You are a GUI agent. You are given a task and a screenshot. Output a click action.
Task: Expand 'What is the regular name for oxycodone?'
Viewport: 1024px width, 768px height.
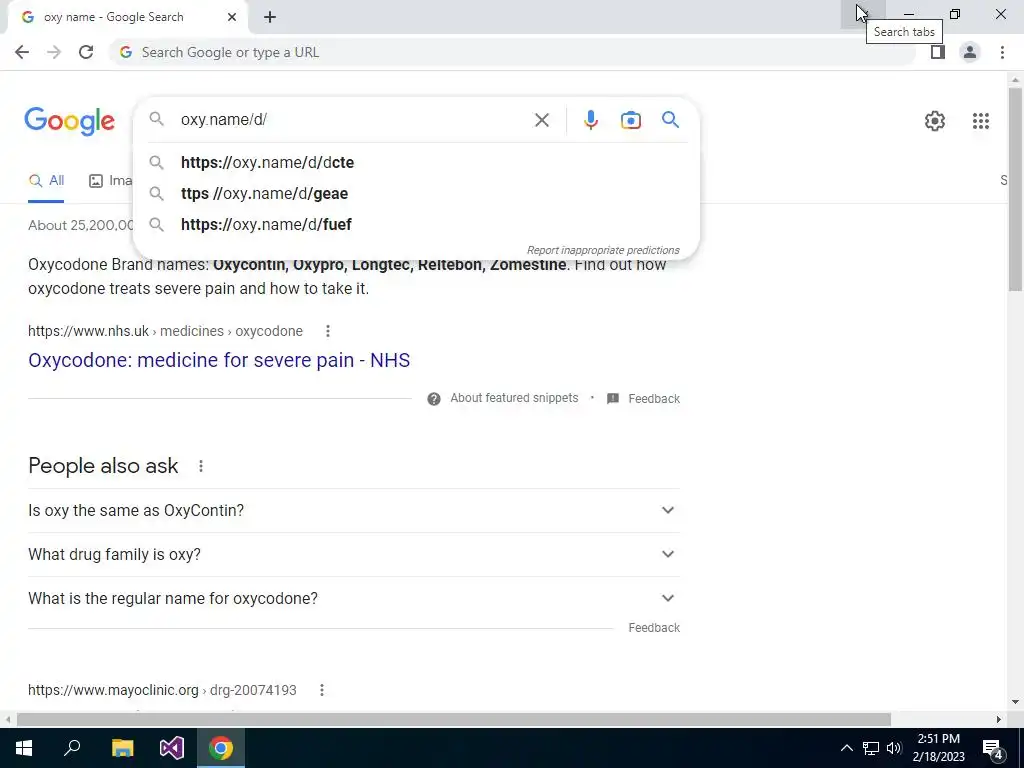[x=353, y=598]
